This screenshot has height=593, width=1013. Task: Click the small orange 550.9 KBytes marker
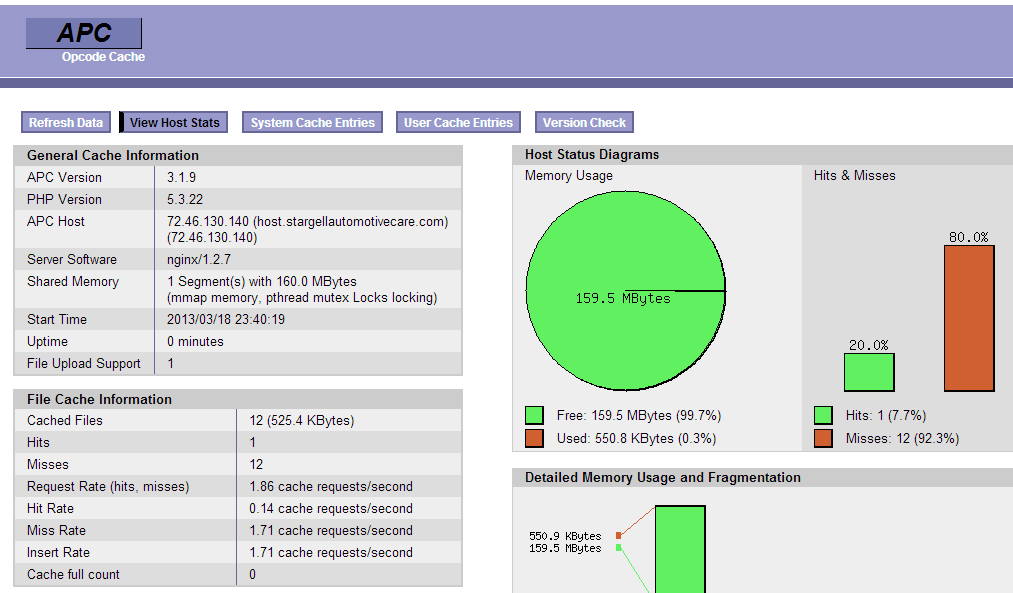coord(619,536)
